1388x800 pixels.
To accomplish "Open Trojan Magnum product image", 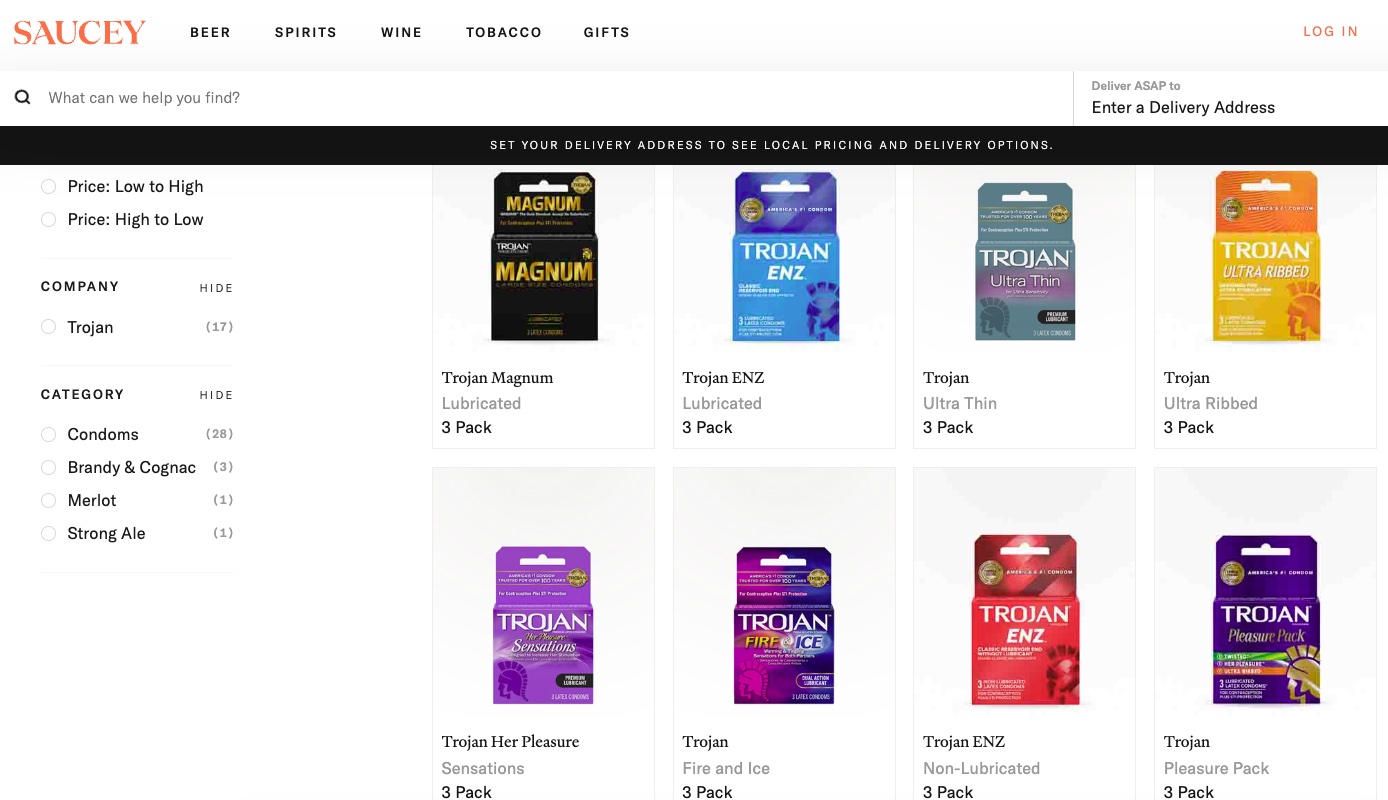I will click(x=544, y=256).
